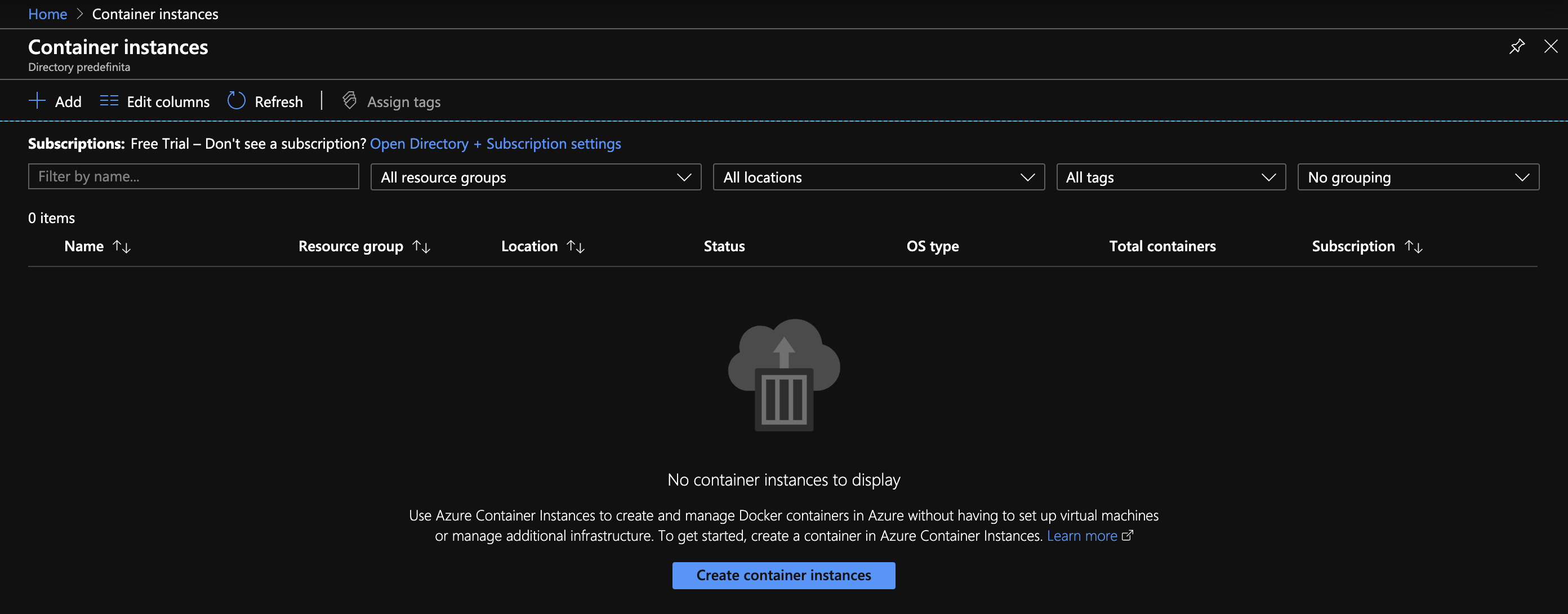Sort by Location column arrows
1568x614 pixels.
tap(575, 247)
